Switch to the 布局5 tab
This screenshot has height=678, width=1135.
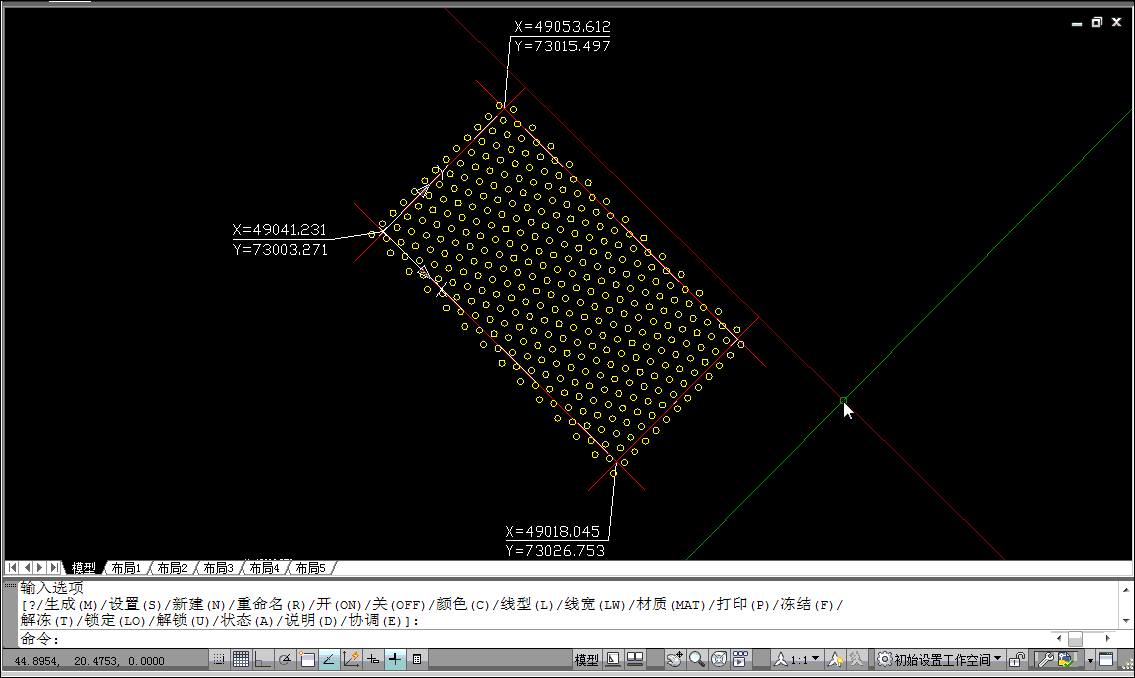311,568
